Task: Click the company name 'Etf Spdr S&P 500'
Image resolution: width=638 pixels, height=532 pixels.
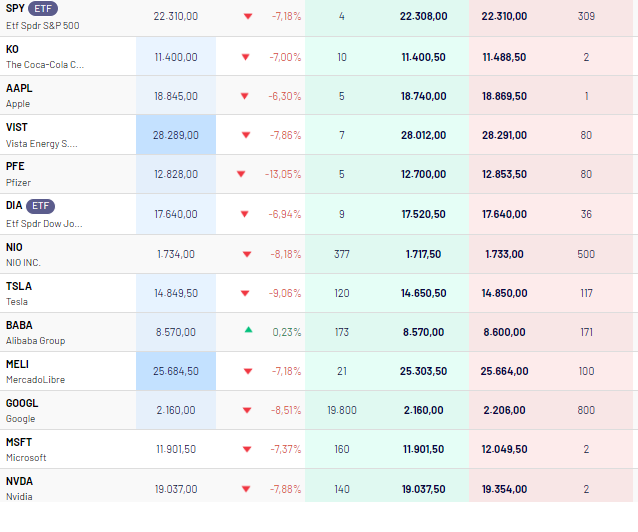Action: [43, 26]
